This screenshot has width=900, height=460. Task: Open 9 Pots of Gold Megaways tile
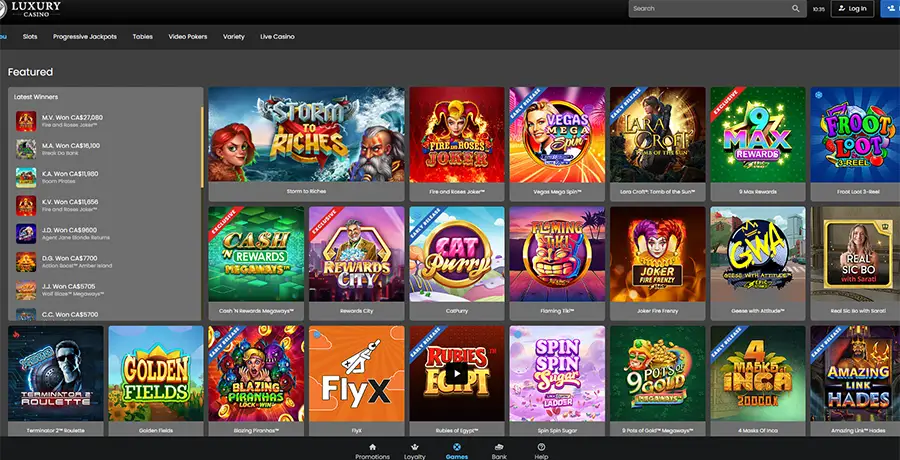[658, 373]
